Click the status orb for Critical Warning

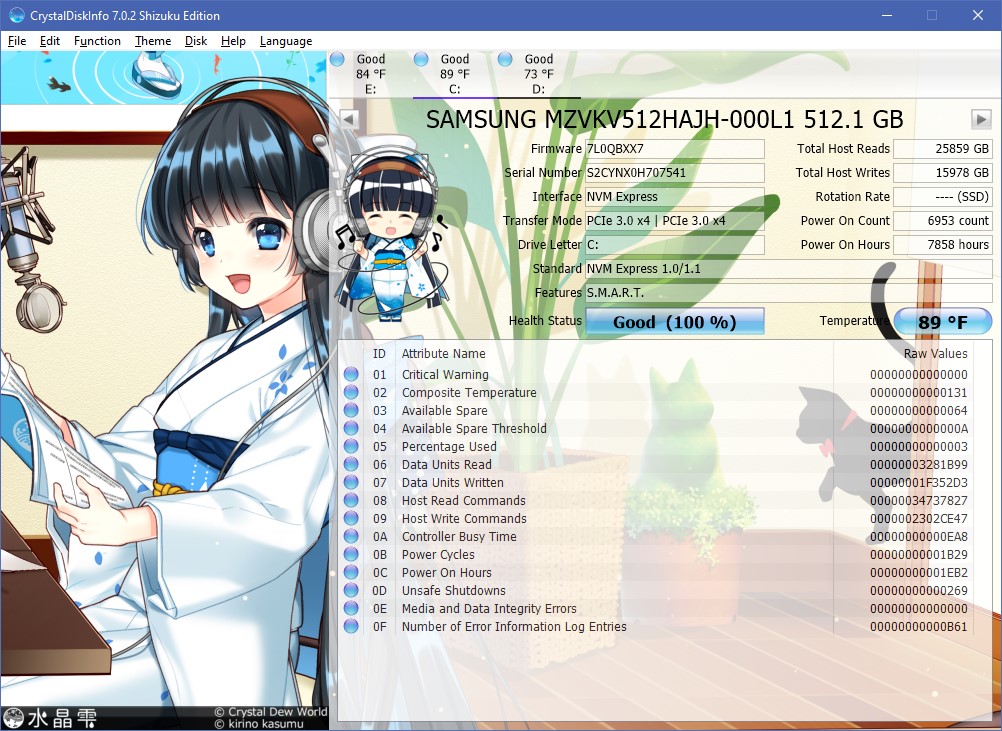pyautogui.click(x=351, y=374)
